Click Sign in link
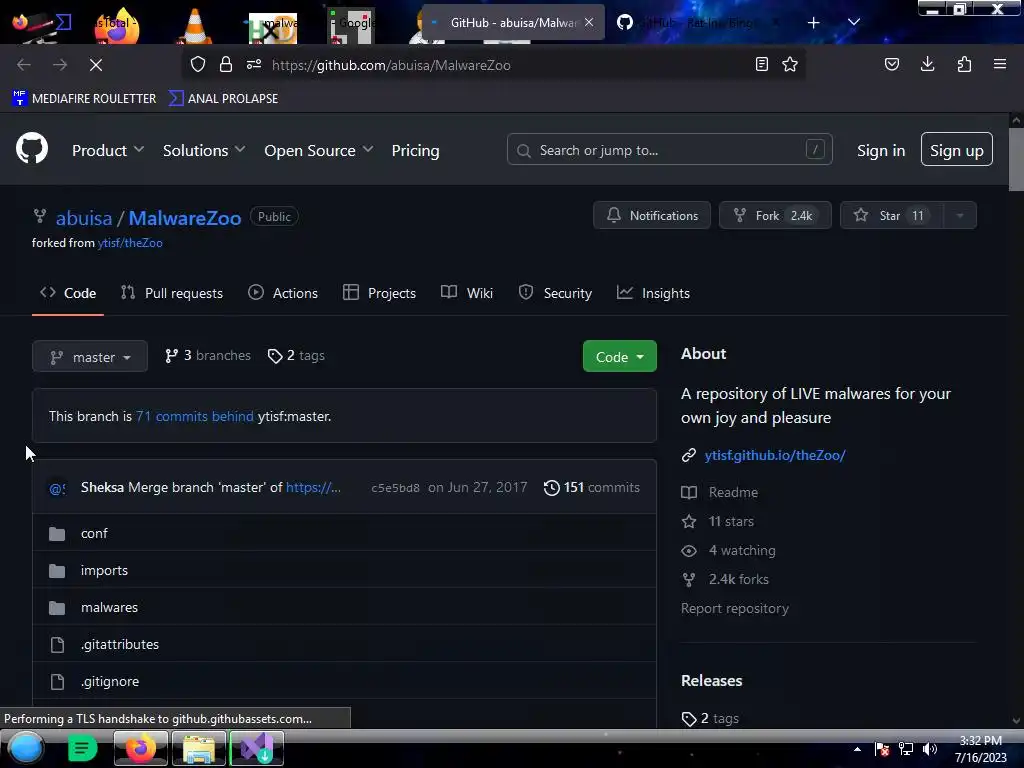This screenshot has height=768, width=1024. tap(881, 150)
